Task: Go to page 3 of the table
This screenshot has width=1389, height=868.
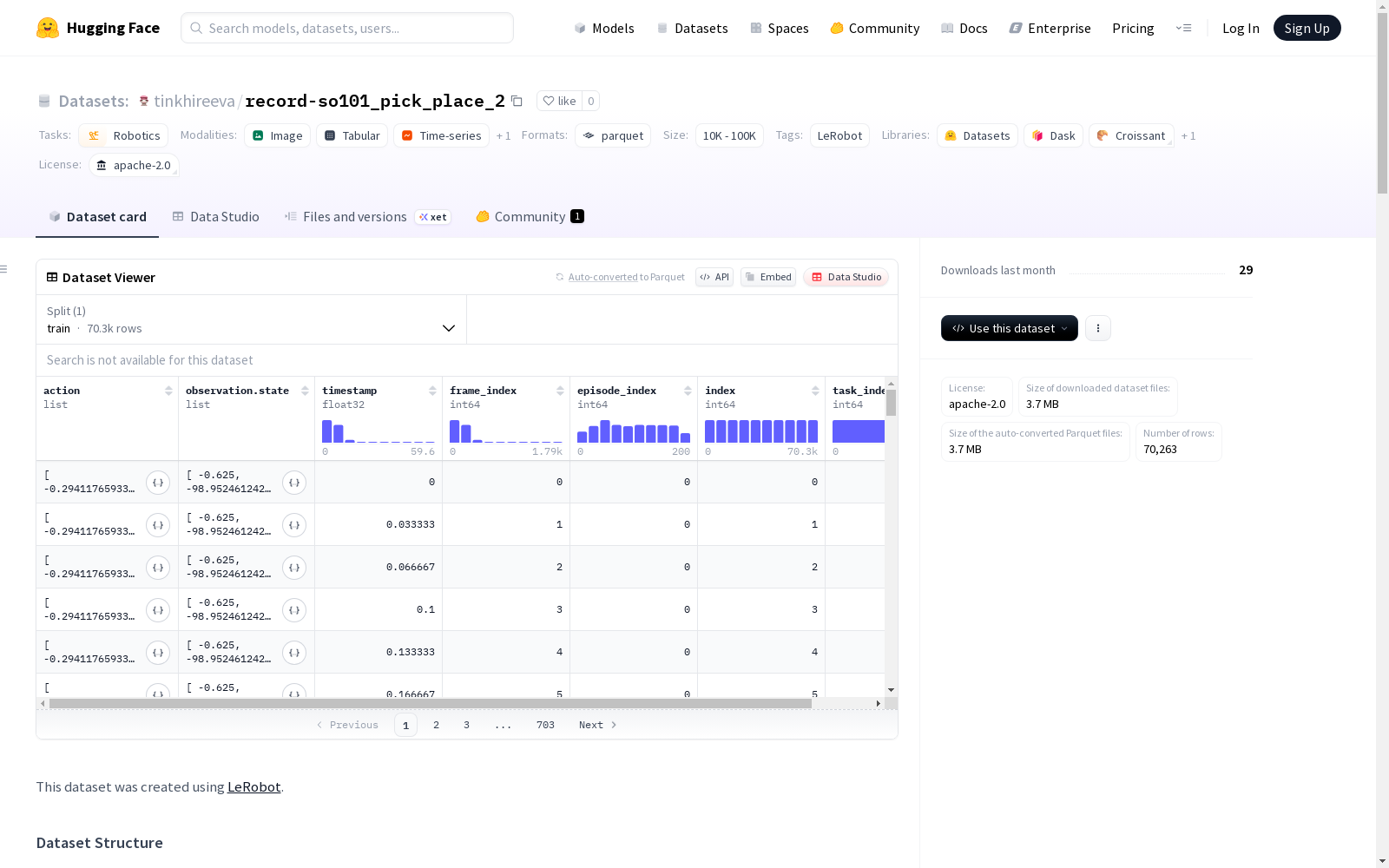Action: [x=466, y=725]
